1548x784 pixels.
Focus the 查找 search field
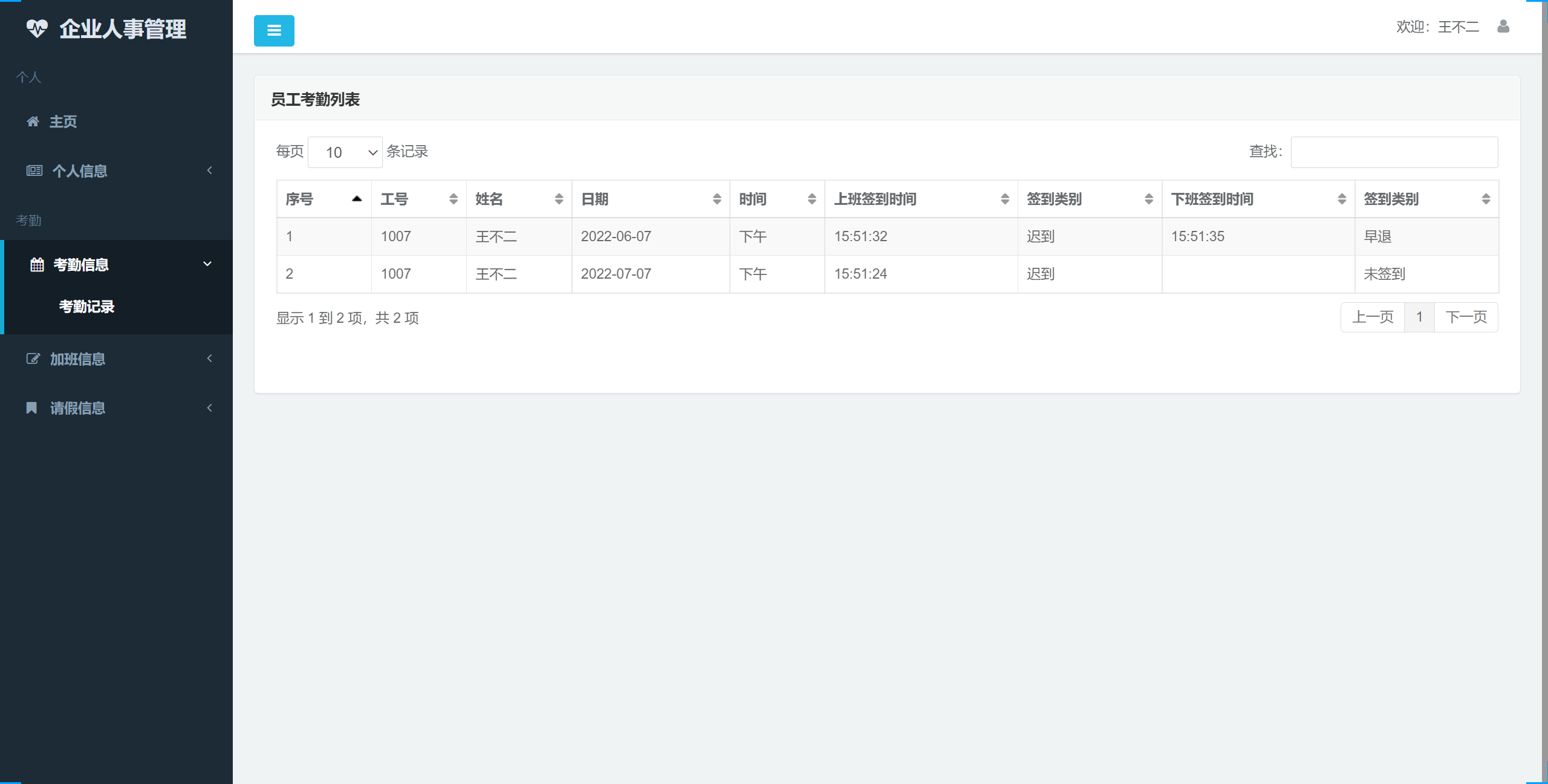pyautogui.click(x=1394, y=152)
